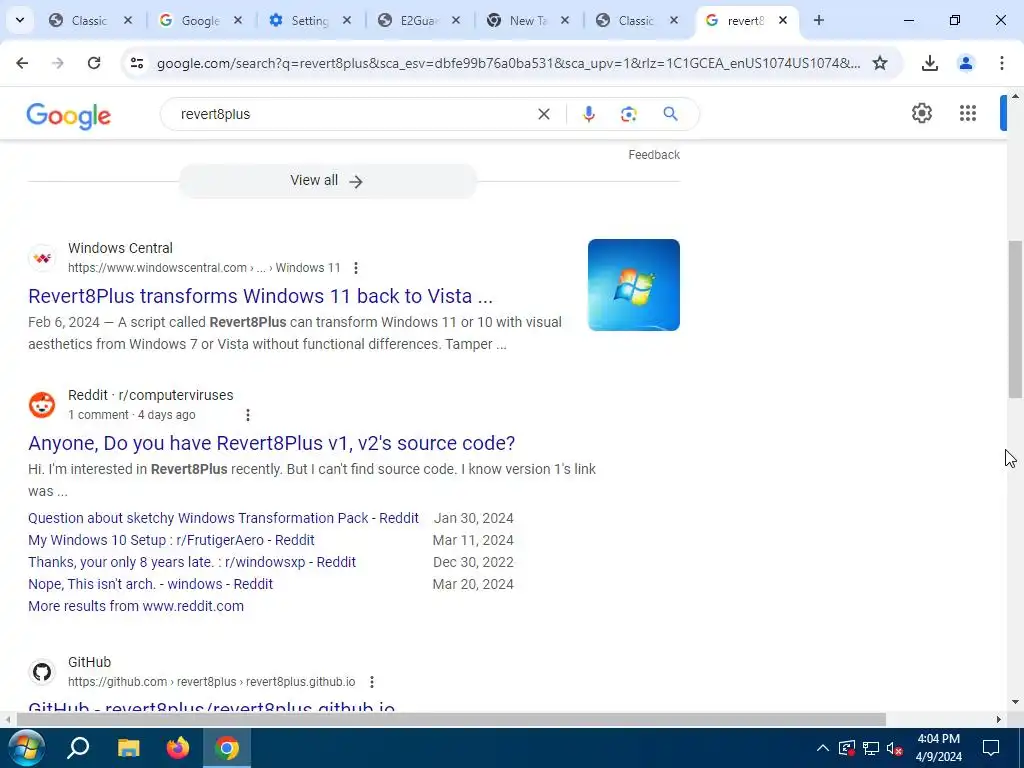Search by image with Google Lens
Viewport: 1024px width, 768px height.
(628, 114)
